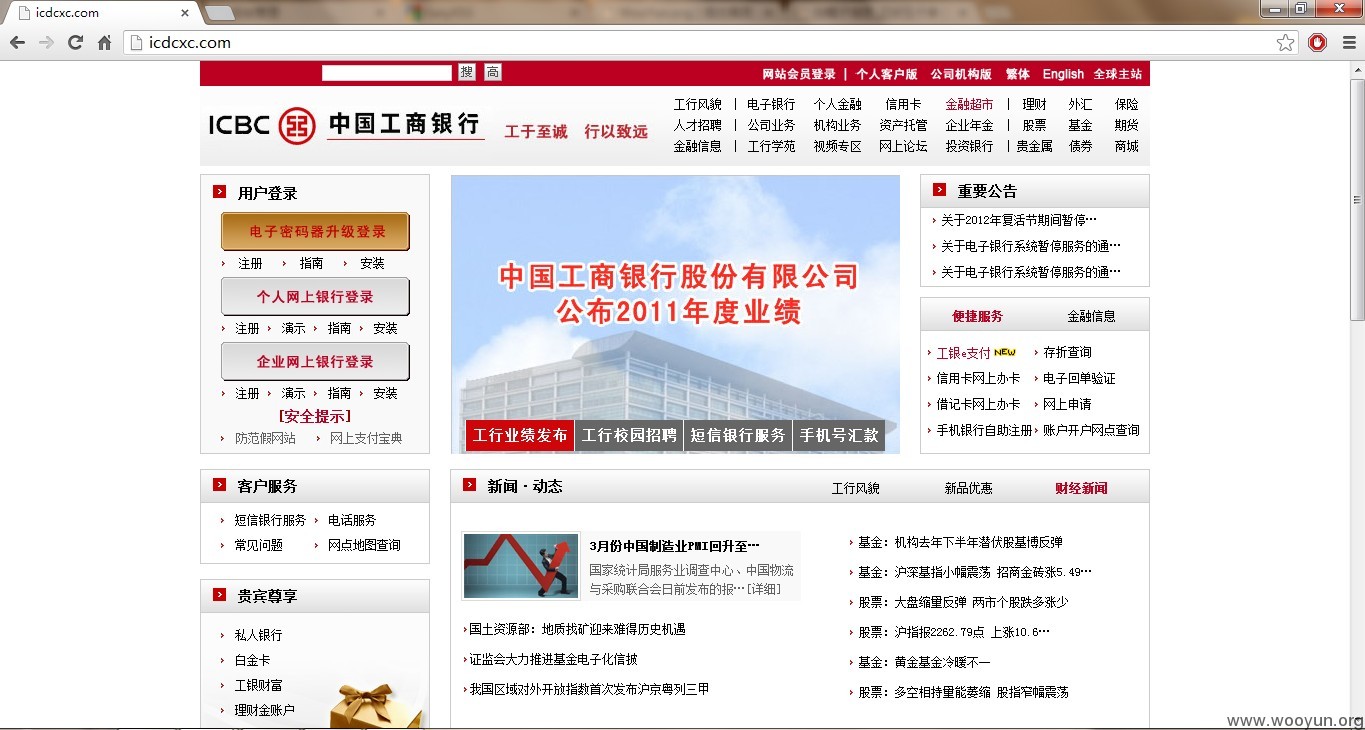Open the 黄金基金冷暖不一 fund headline
1365x730 pixels.
(x=942, y=662)
